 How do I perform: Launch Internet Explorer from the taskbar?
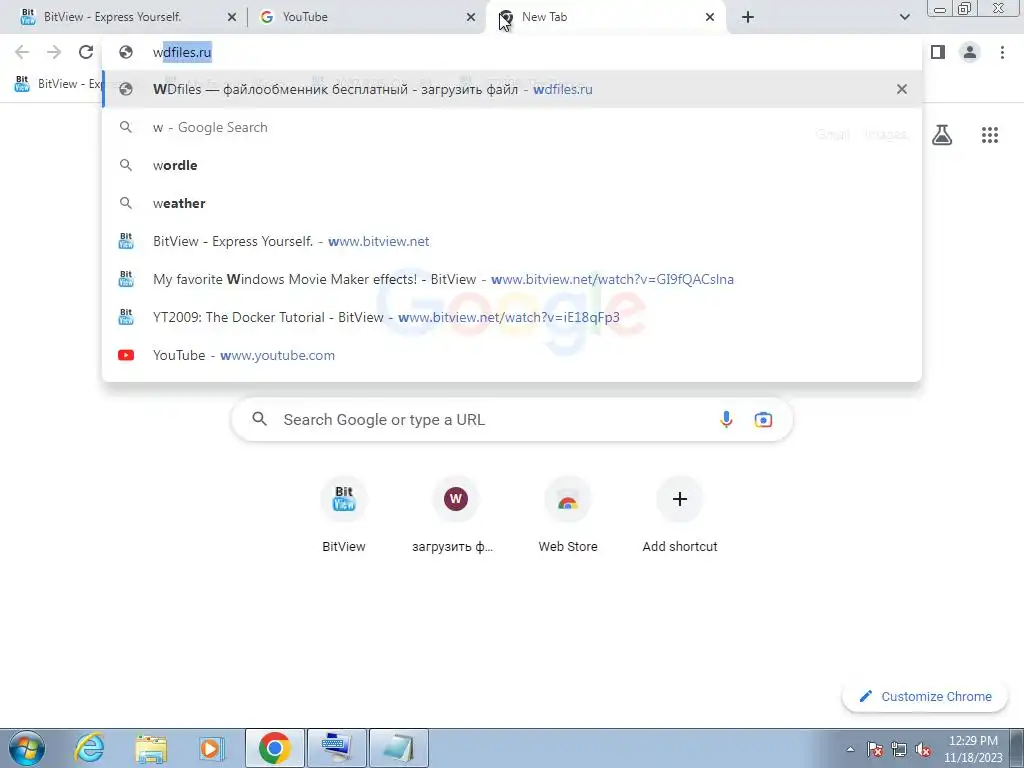(89, 748)
